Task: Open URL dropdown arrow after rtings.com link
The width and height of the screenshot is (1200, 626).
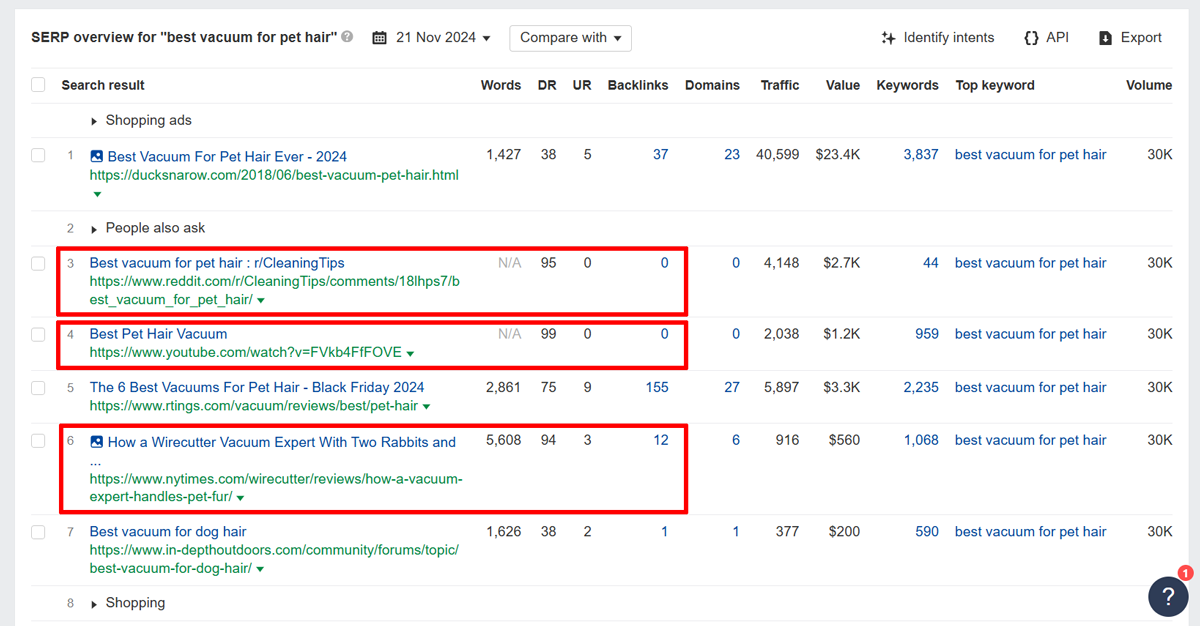Action: [x=427, y=407]
